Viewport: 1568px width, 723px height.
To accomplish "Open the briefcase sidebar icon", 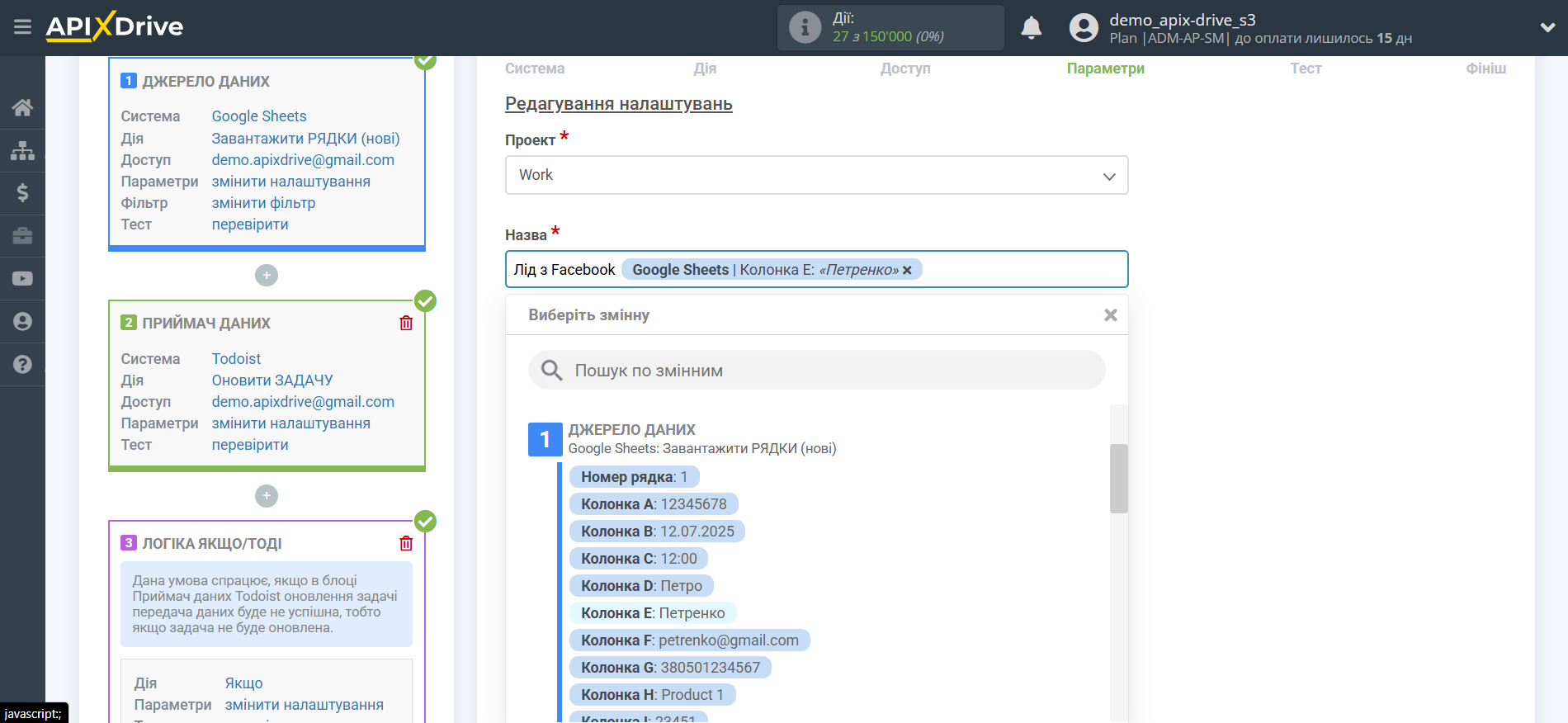I will coord(22,236).
